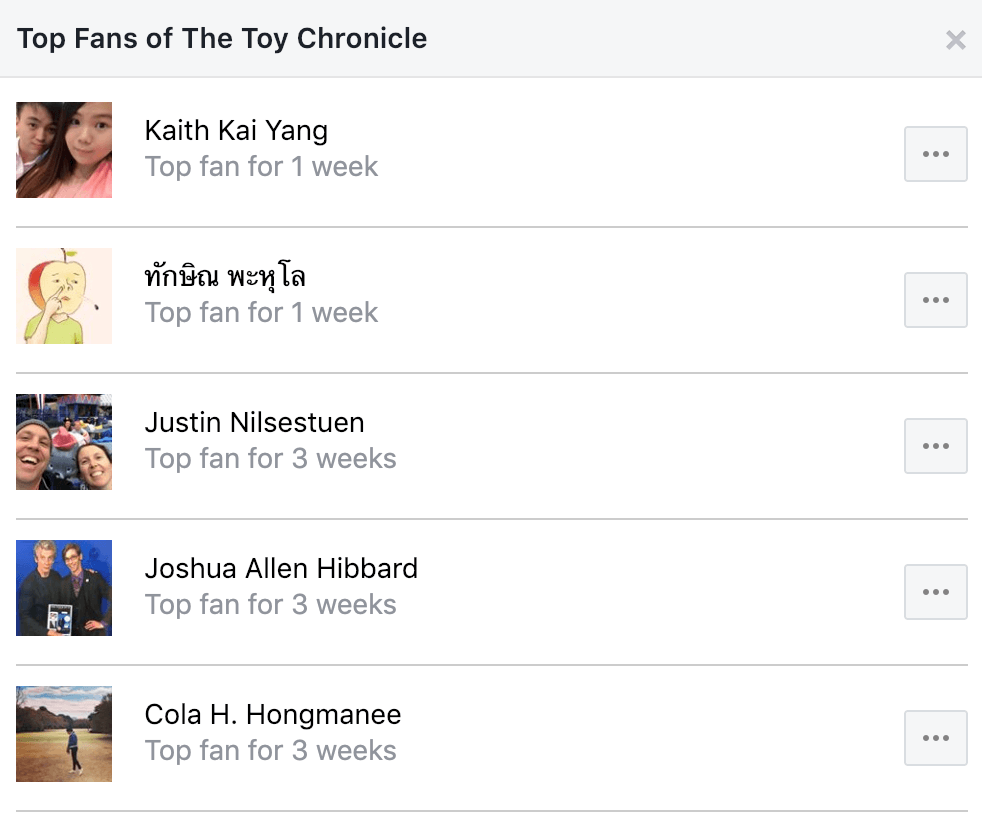Click Joshua Allen Hibbard's blue-background photo
Viewport: 982px width, 822px height.
(x=64, y=587)
